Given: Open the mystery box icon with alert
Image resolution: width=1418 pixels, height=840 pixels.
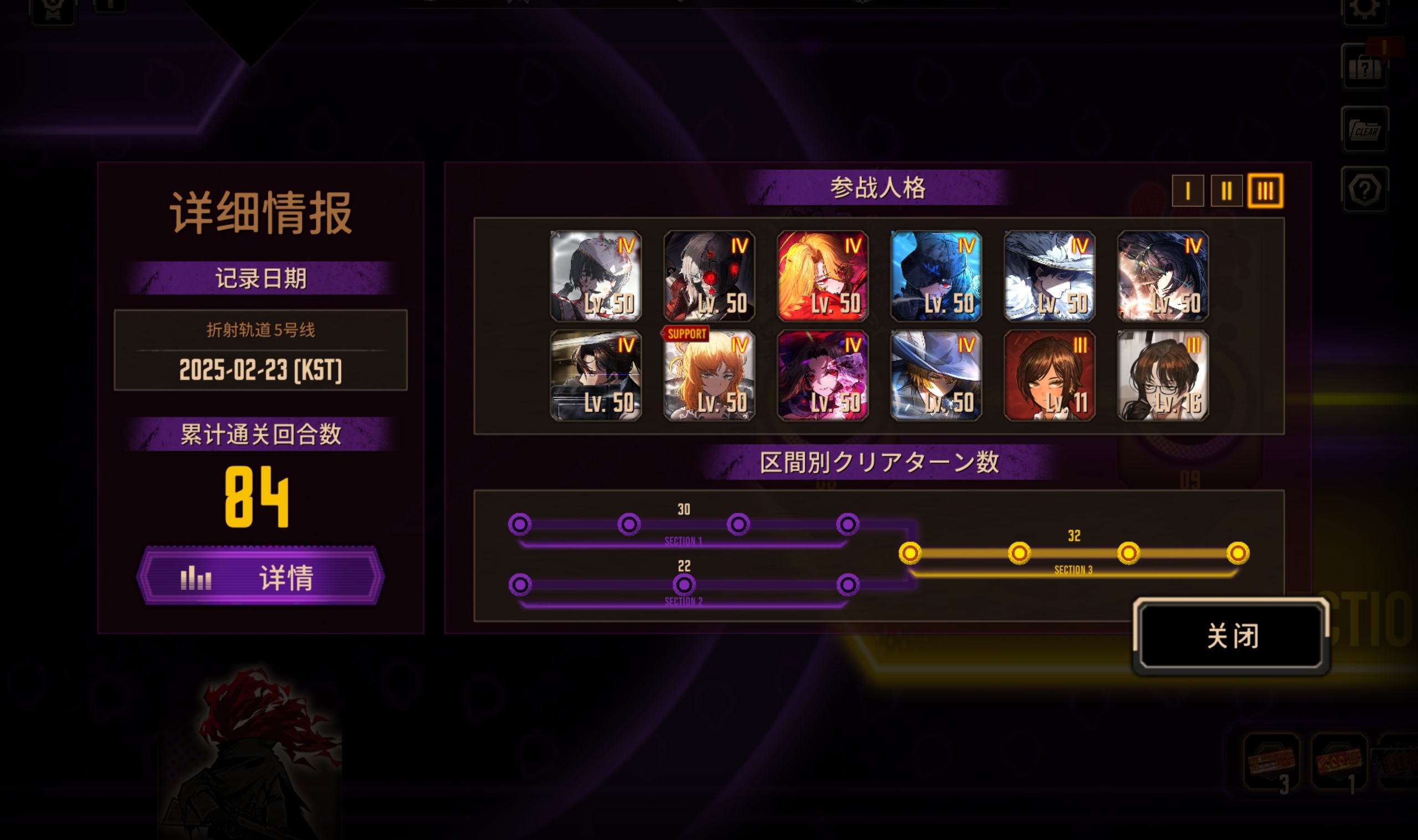Looking at the screenshot, I should point(1365,67).
